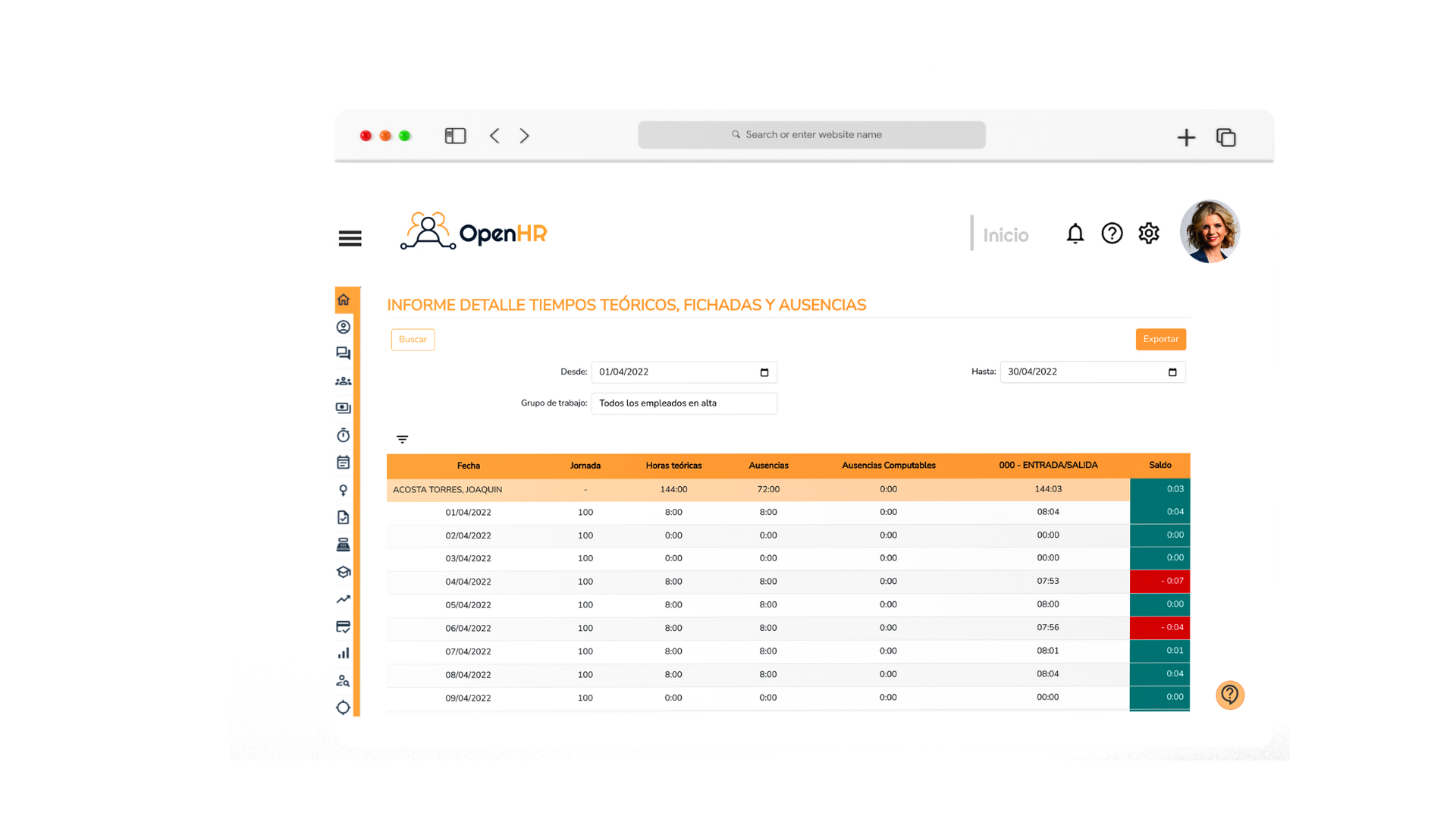
Task: Click the Exportar button
Action: 1160,339
